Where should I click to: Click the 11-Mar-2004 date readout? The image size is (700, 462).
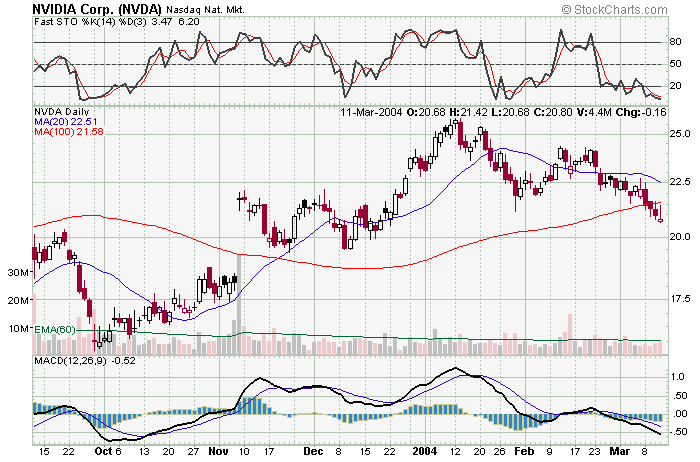click(371, 112)
